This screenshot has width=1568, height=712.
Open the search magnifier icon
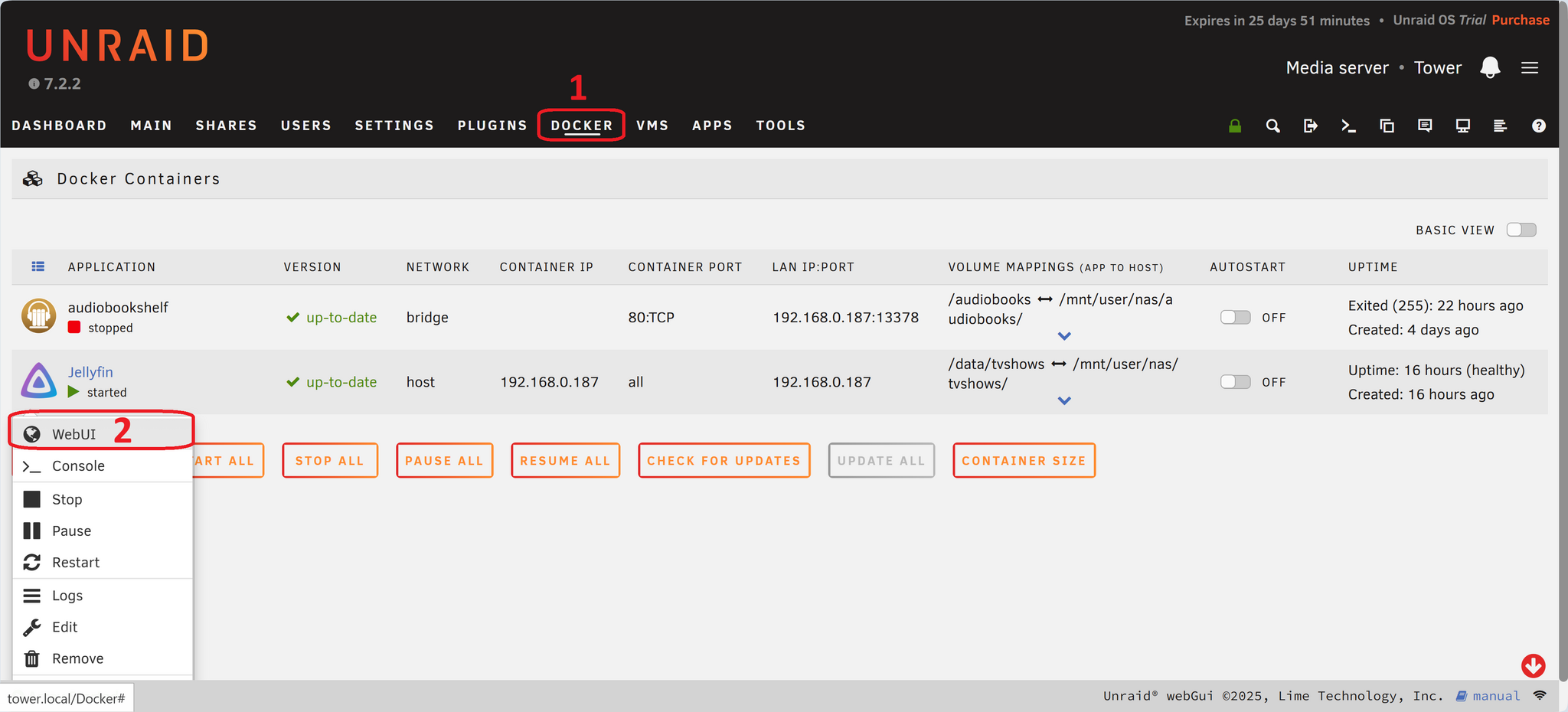[x=1272, y=126]
